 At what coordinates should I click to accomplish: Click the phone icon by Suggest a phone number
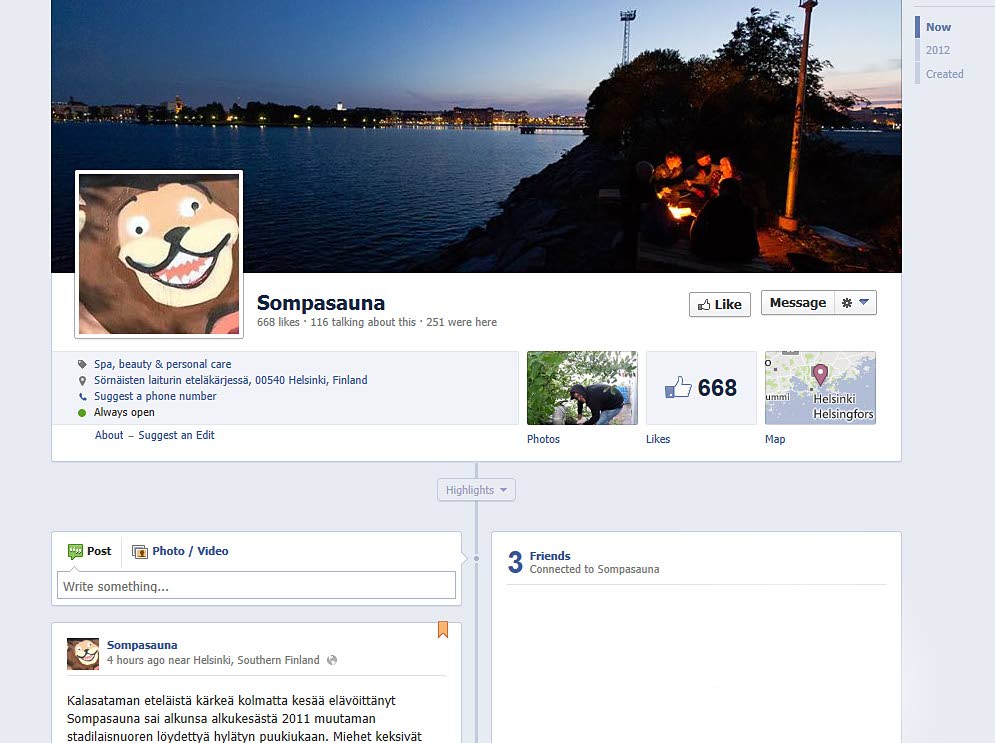pos(82,397)
